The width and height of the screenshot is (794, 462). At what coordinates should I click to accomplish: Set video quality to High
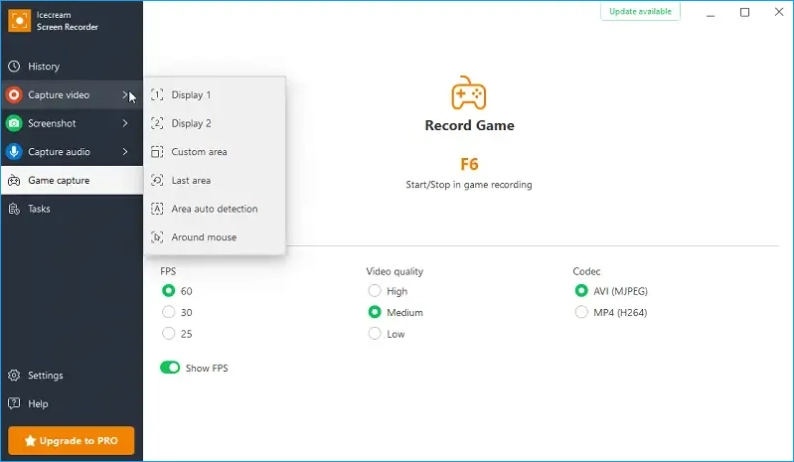click(x=374, y=291)
